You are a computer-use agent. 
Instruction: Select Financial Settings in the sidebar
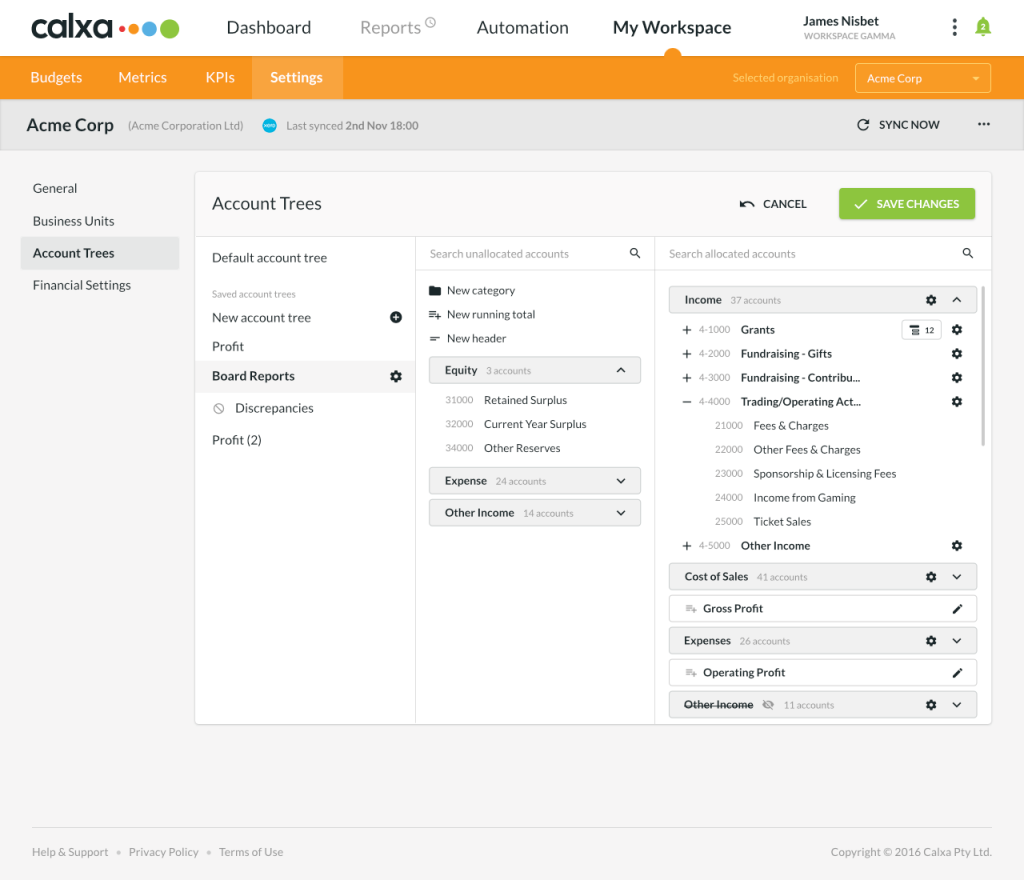[82, 285]
